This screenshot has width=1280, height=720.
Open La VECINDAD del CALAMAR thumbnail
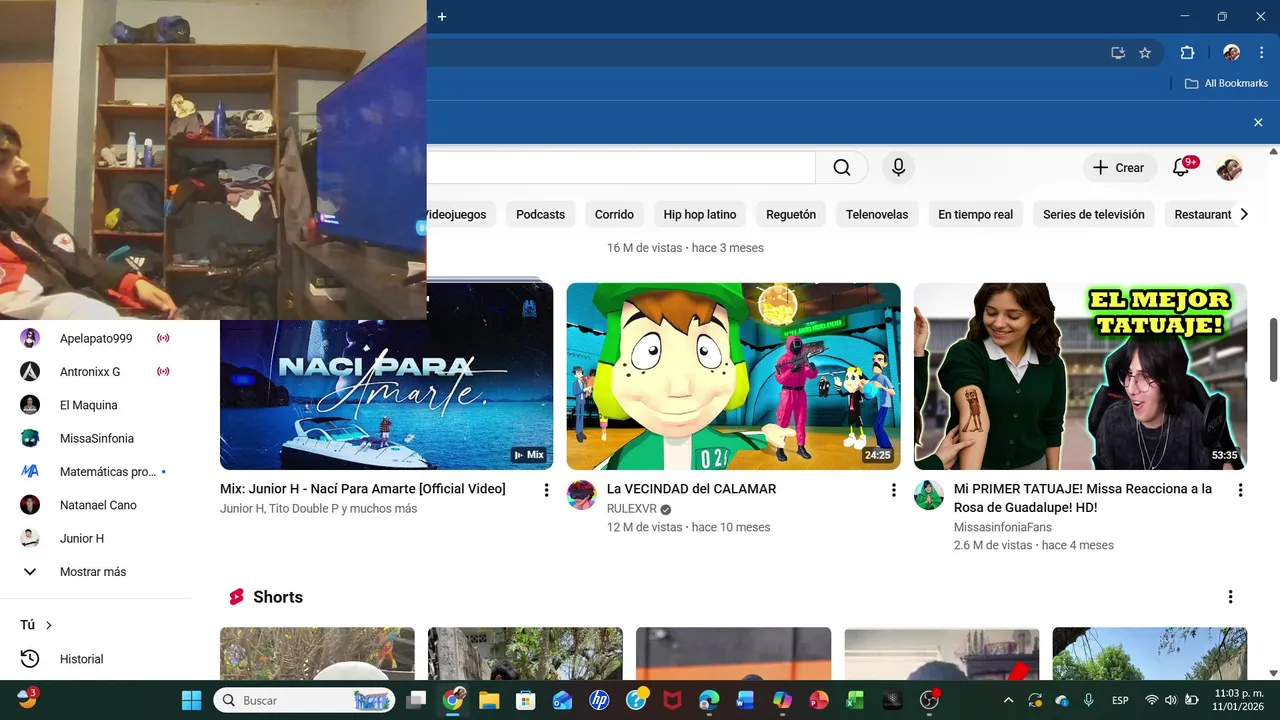pos(733,376)
